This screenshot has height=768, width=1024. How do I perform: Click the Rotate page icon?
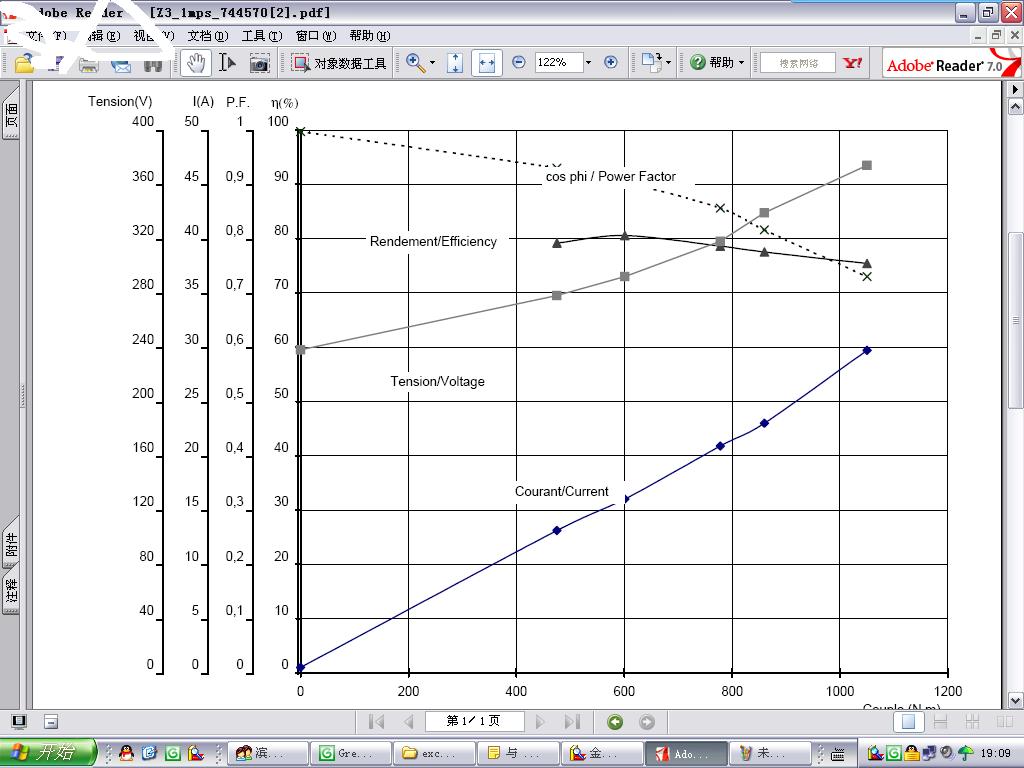(651, 63)
